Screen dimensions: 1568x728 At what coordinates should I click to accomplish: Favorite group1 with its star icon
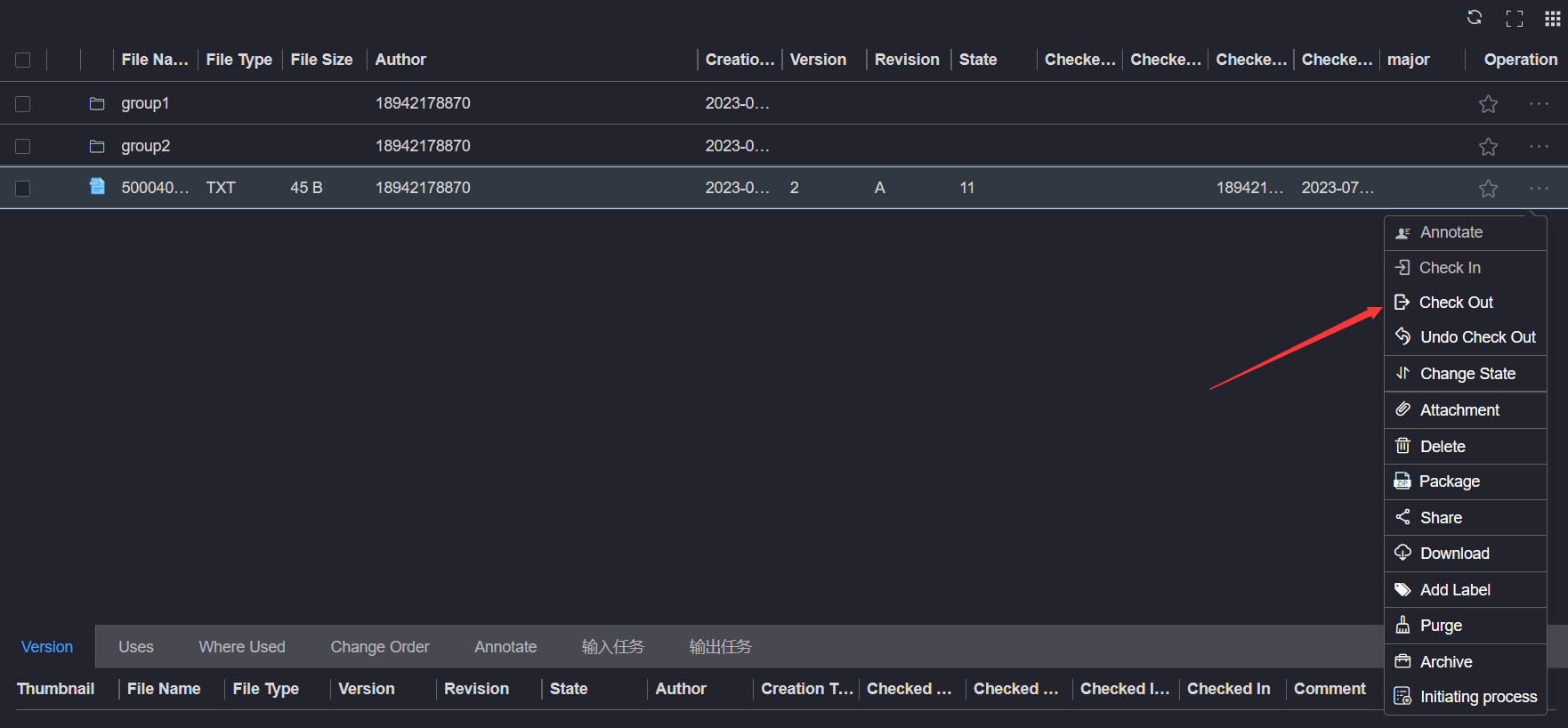[x=1488, y=104]
